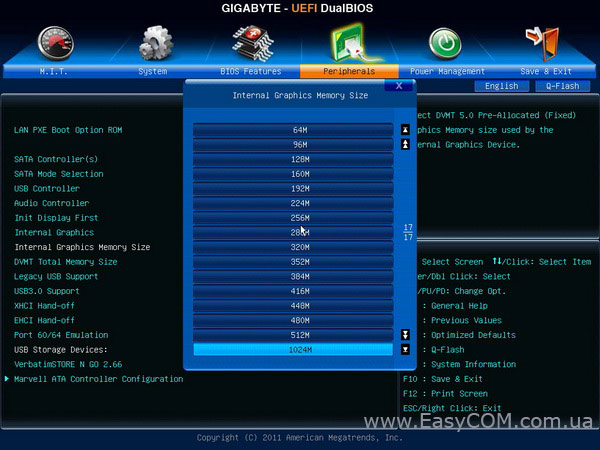Image resolution: width=600 pixels, height=450 pixels.
Task: Click the English language button
Action: coord(502,86)
